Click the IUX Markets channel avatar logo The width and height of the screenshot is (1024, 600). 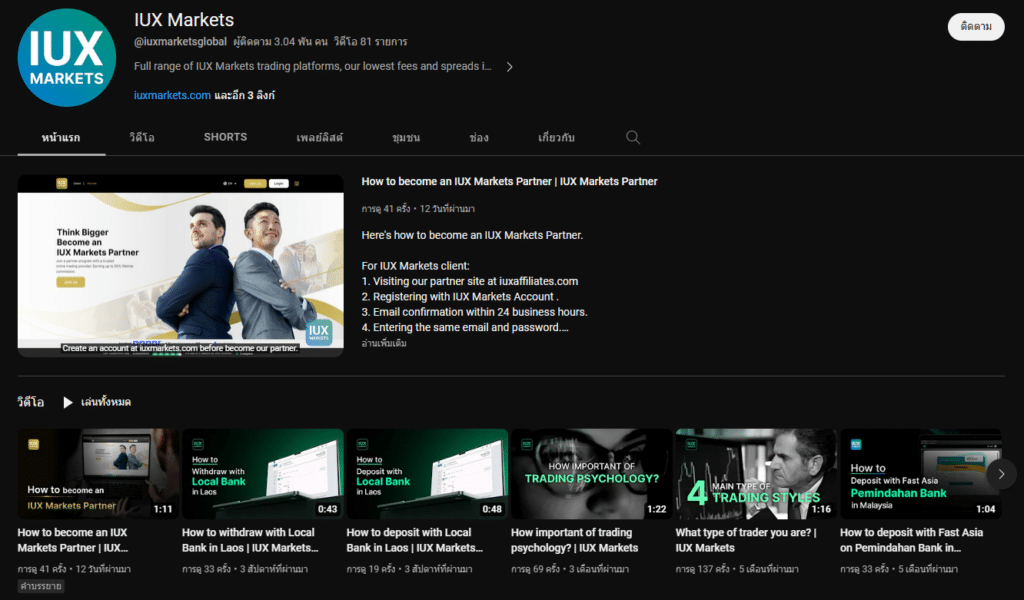[x=67, y=57]
